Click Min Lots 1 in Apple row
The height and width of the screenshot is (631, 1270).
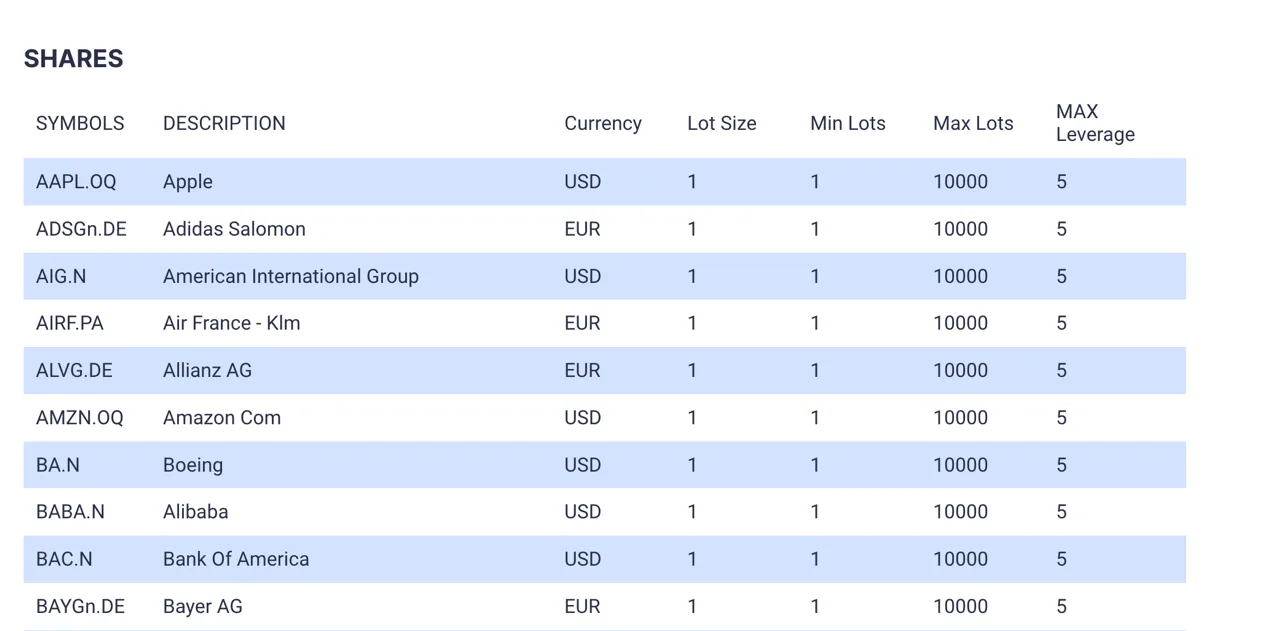click(x=815, y=182)
